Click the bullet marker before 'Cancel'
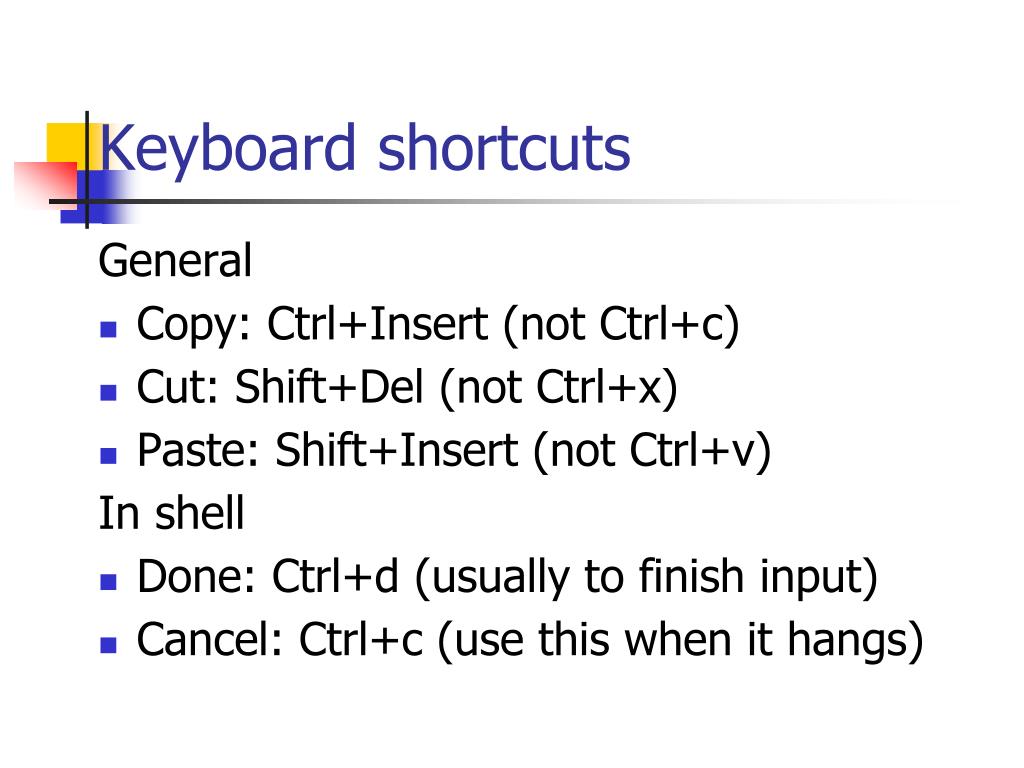This screenshot has width=1024, height=768. pos(108,645)
